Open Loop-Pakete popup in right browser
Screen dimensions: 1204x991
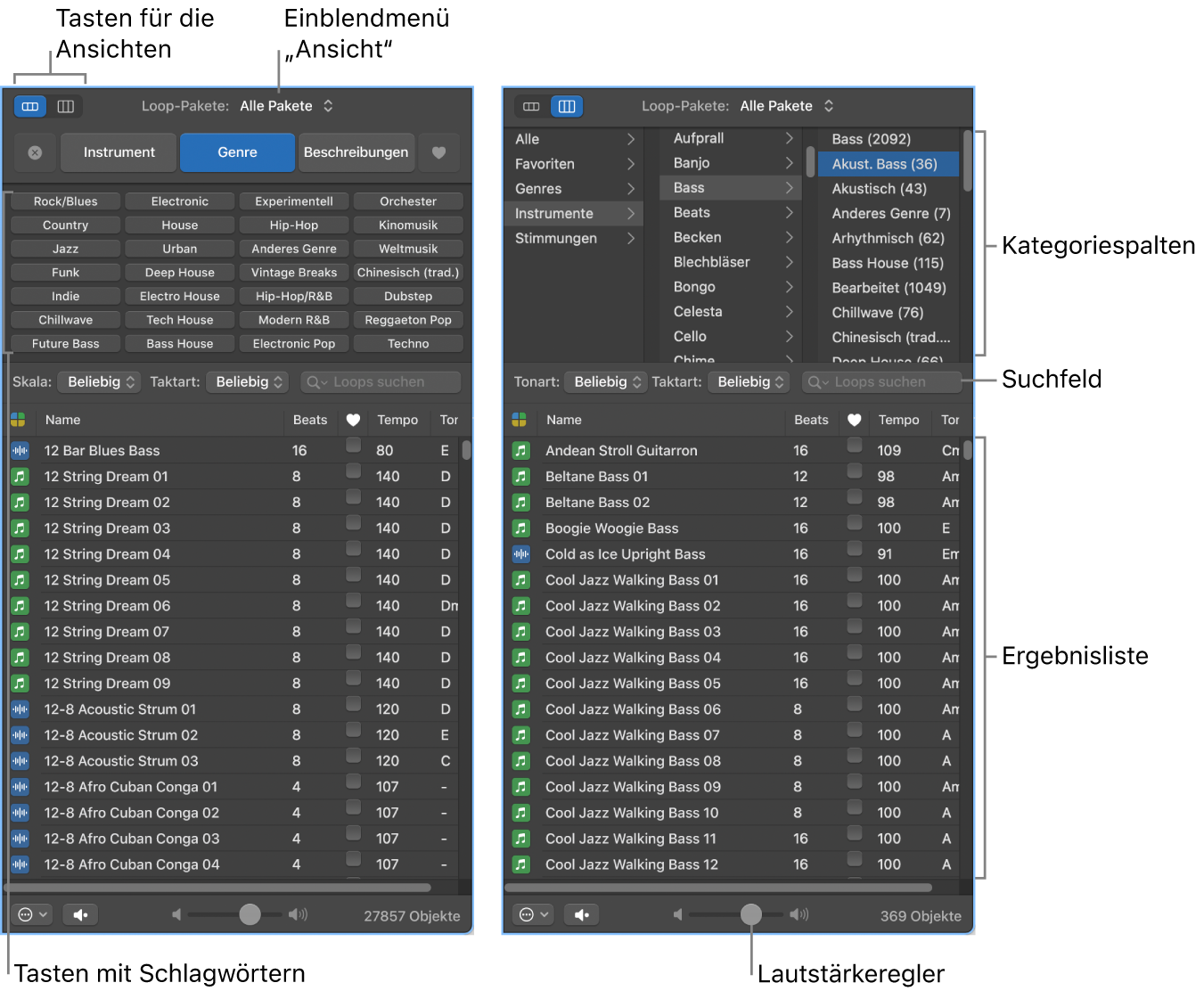tap(787, 106)
